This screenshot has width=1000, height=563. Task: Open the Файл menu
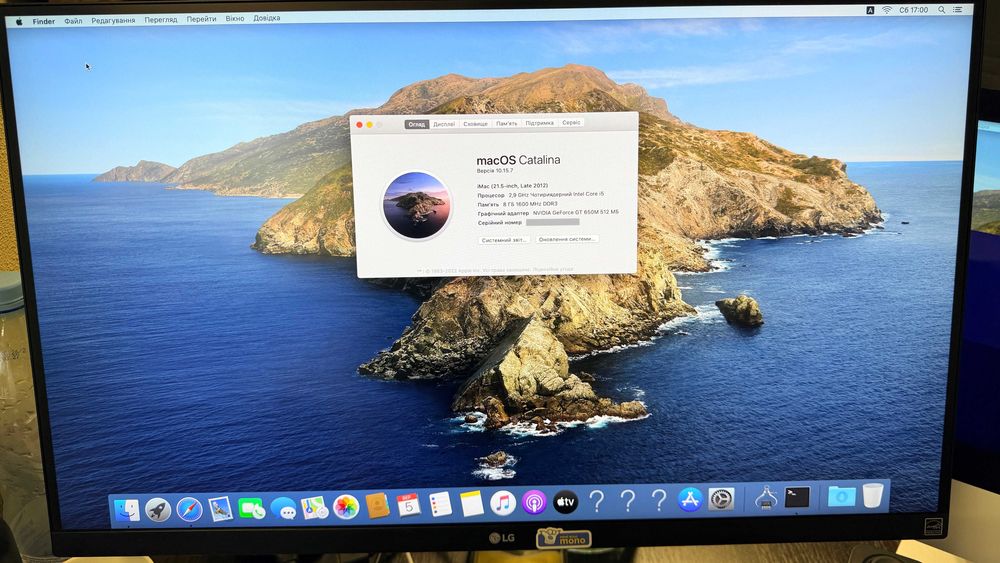click(73, 21)
